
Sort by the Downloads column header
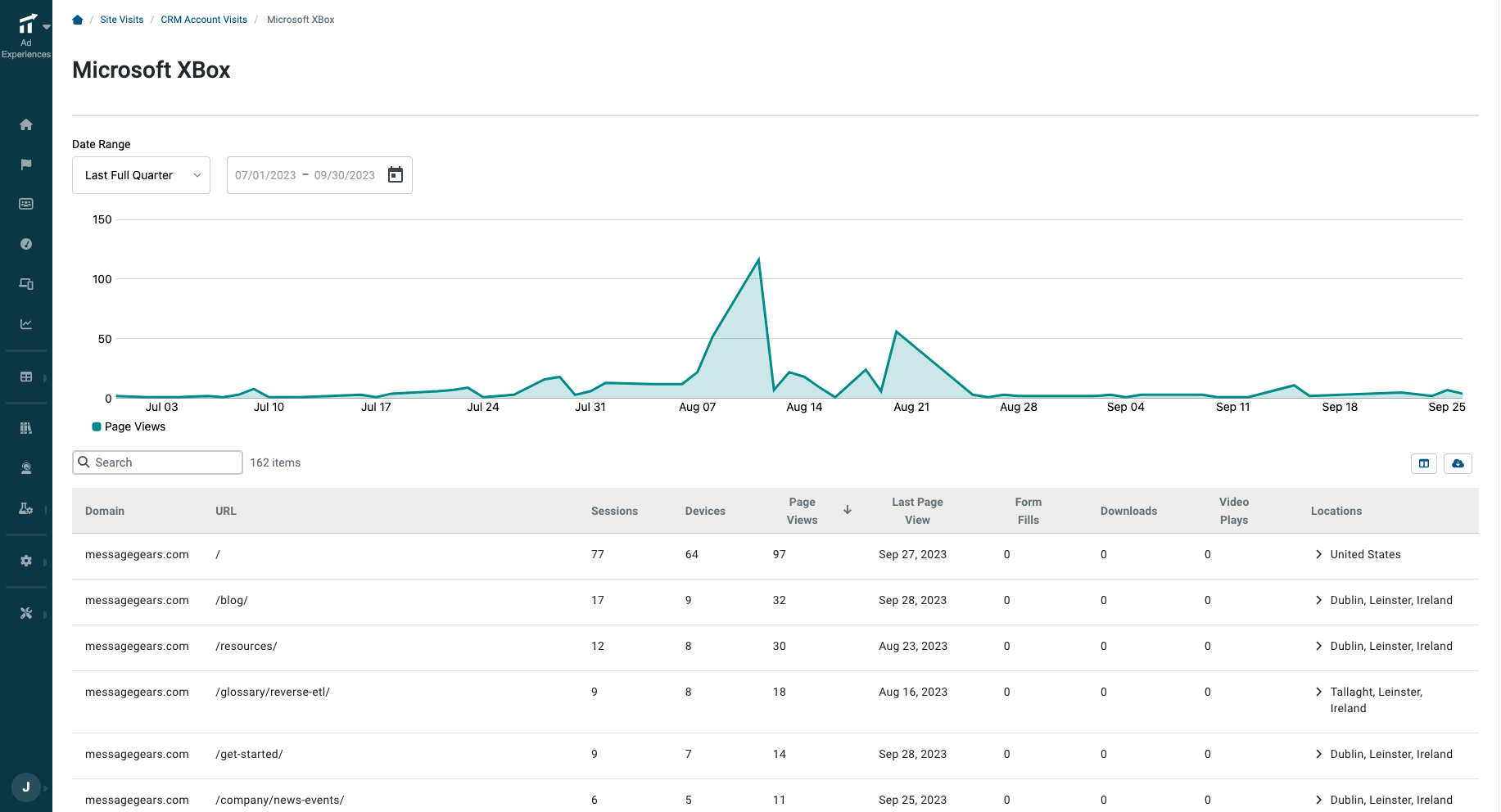coord(1128,511)
